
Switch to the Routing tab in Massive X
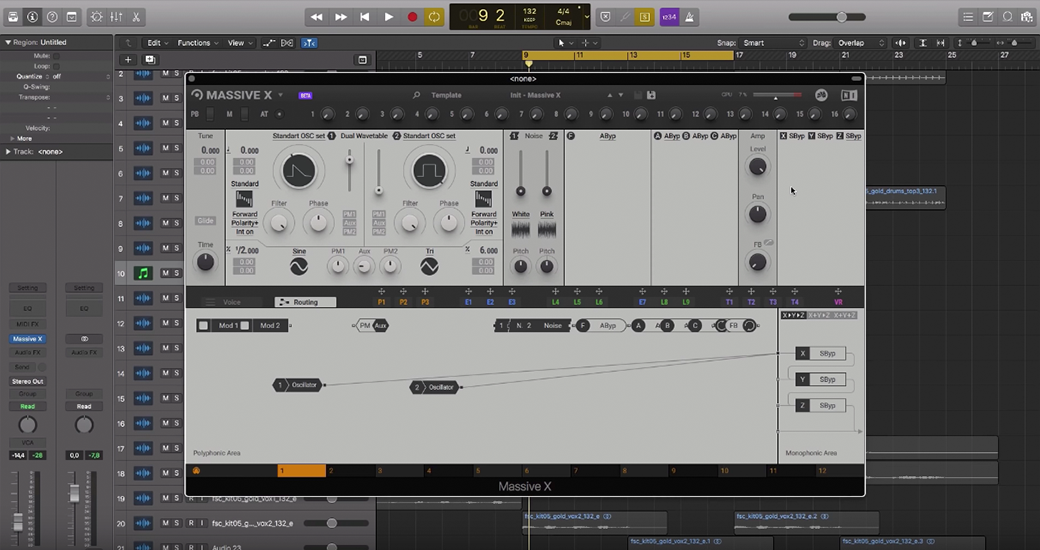coord(305,302)
